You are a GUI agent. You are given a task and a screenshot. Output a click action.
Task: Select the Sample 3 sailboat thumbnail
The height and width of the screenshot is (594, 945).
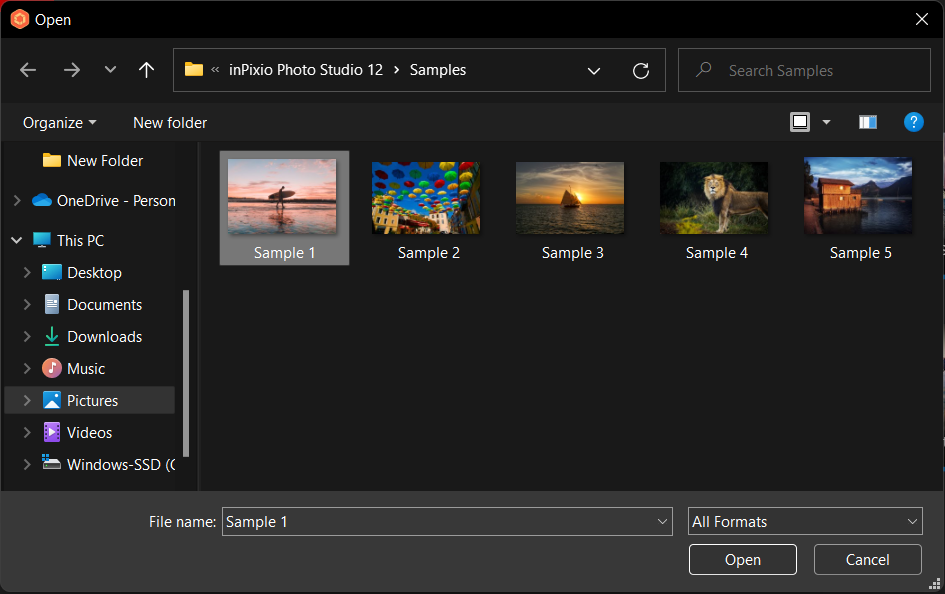570,198
